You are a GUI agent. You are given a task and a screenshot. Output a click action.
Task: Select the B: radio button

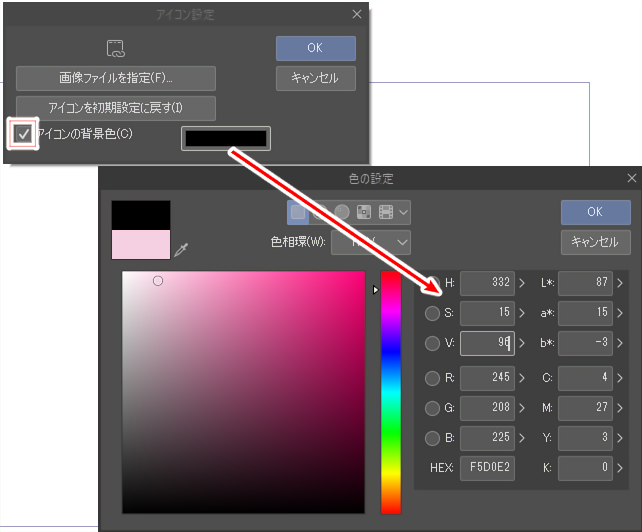[x=432, y=438]
